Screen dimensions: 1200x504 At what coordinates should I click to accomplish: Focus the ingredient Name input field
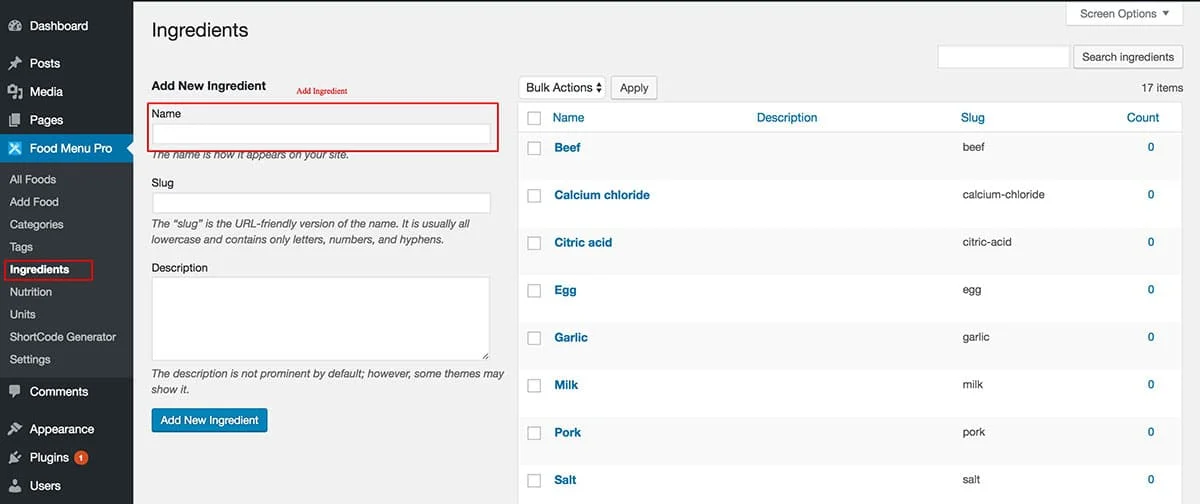click(x=321, y=134)
